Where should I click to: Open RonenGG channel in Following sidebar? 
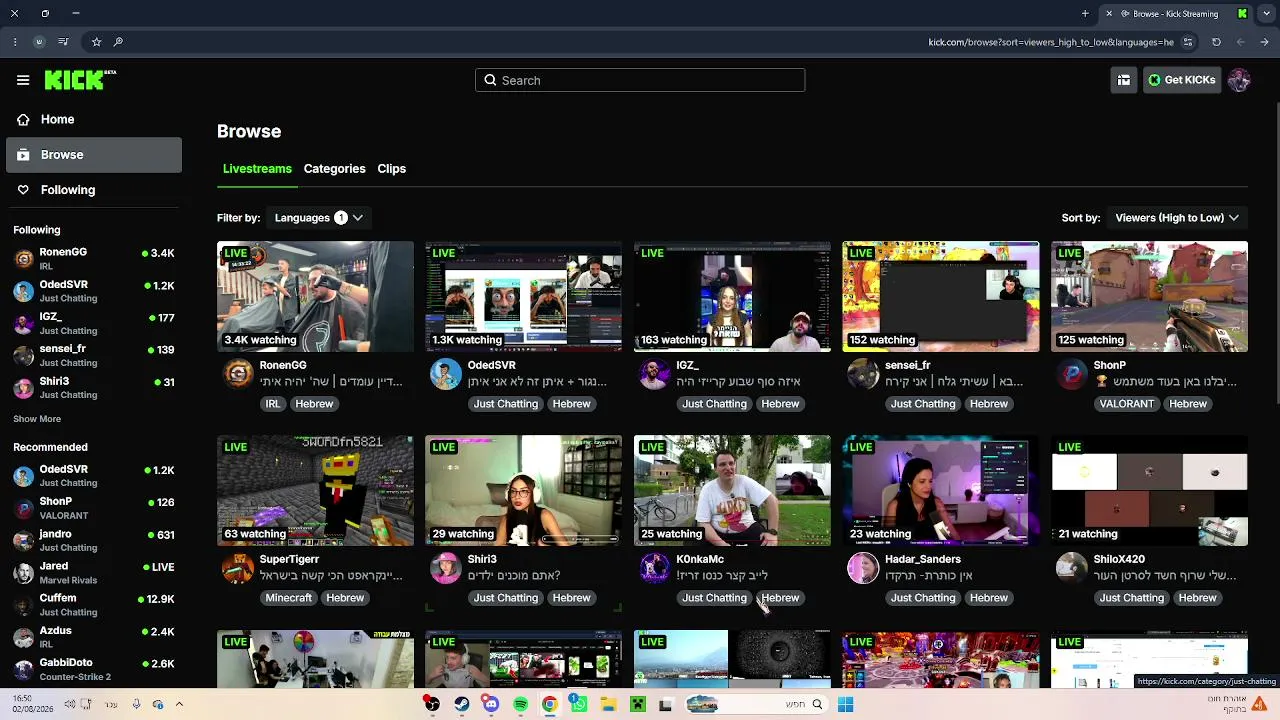[x=94, y=258]
